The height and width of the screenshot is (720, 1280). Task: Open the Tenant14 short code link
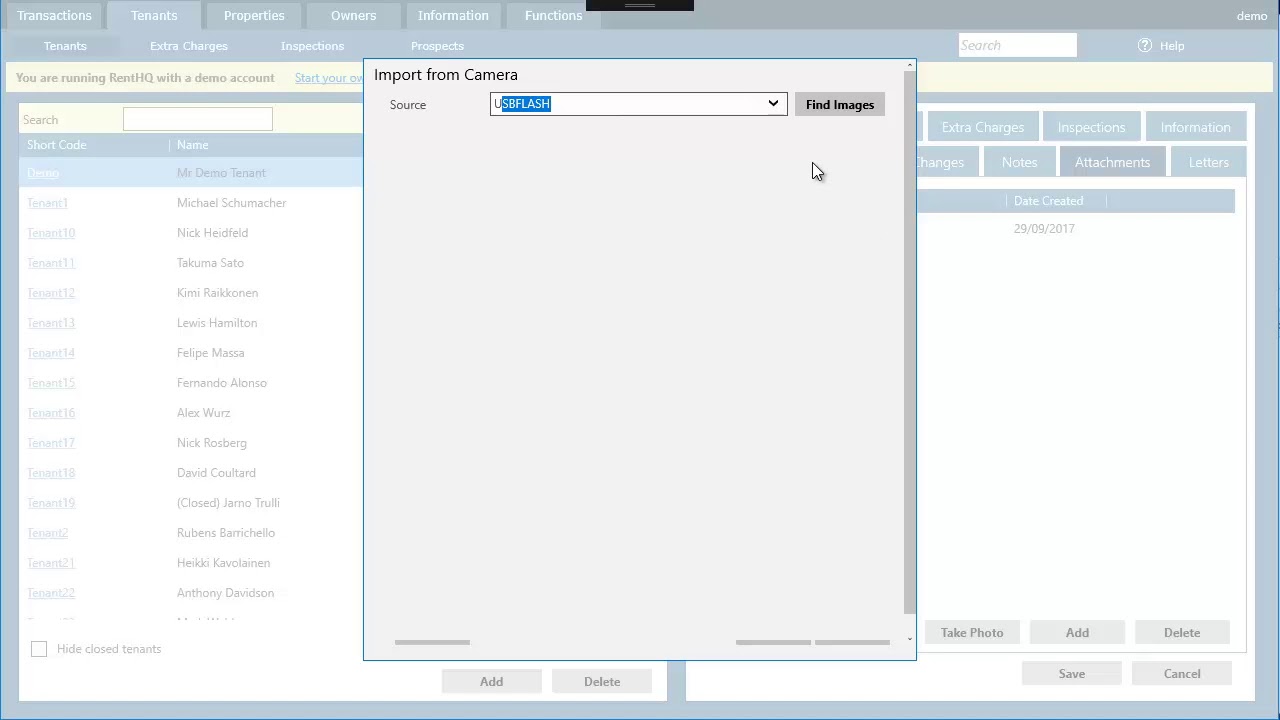pyautogui.click(x=51, y=353)
